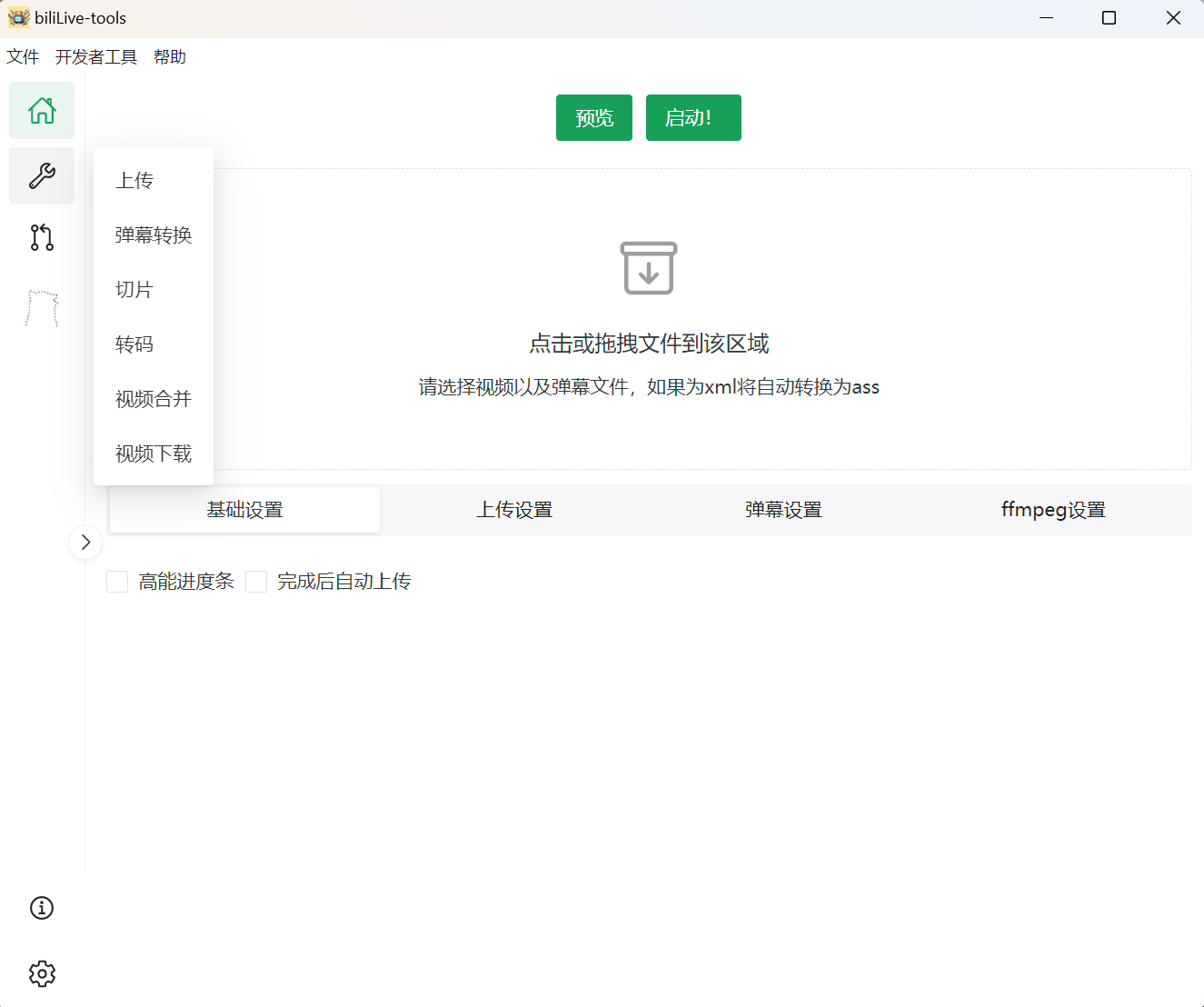Screen dimensions: 1204x1007
Task: Choose 视频下载 from the tools popup
Action: [154, 453]
